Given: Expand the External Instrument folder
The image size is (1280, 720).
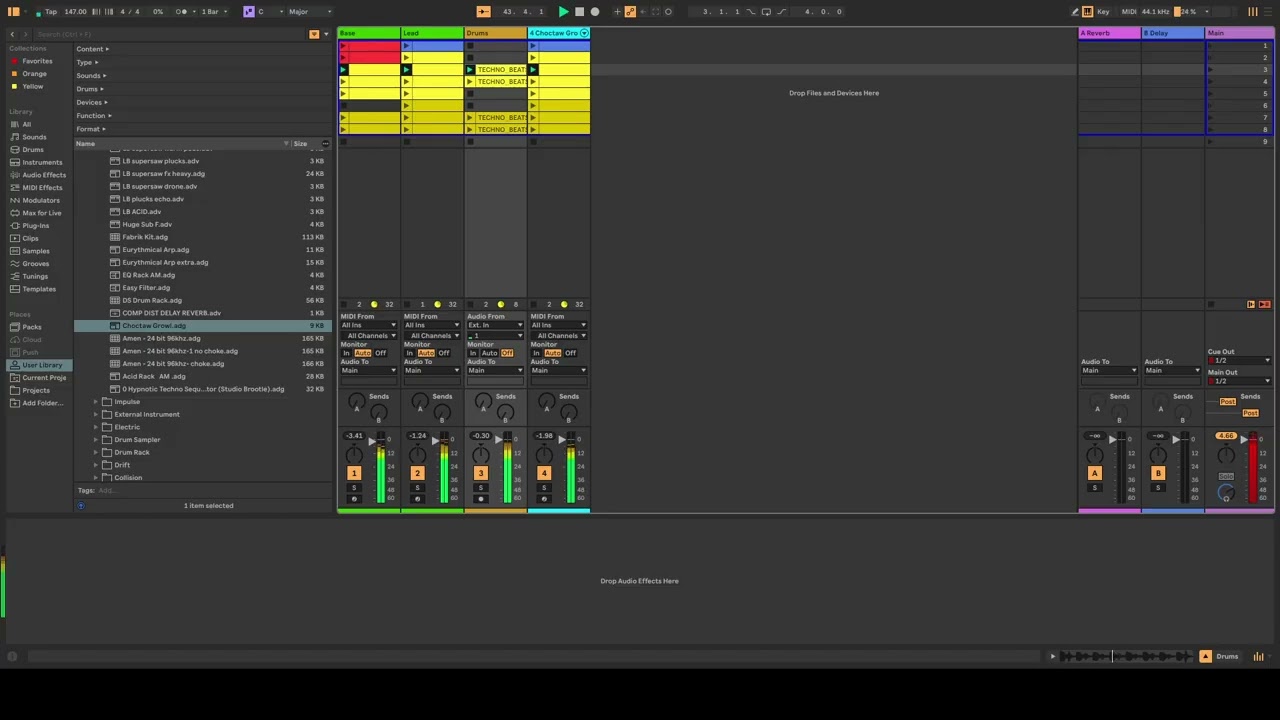Looking at the screenshot, I should 97,414.
